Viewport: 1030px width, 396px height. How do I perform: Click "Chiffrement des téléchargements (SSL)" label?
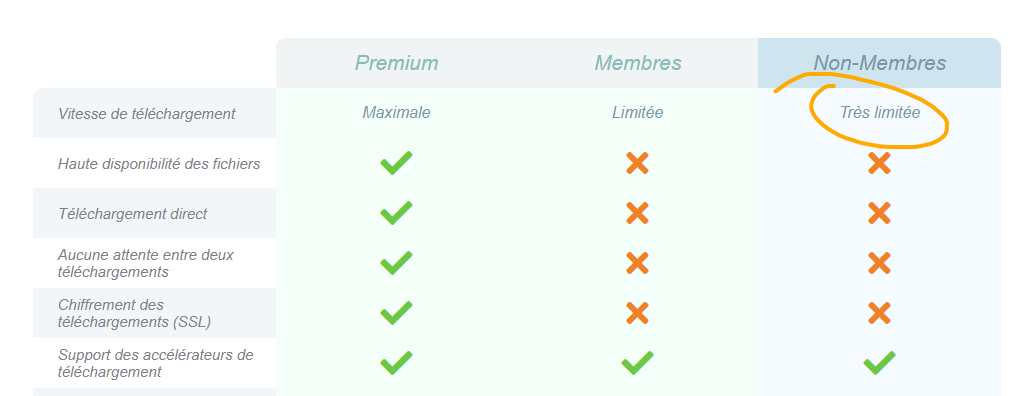135,313
